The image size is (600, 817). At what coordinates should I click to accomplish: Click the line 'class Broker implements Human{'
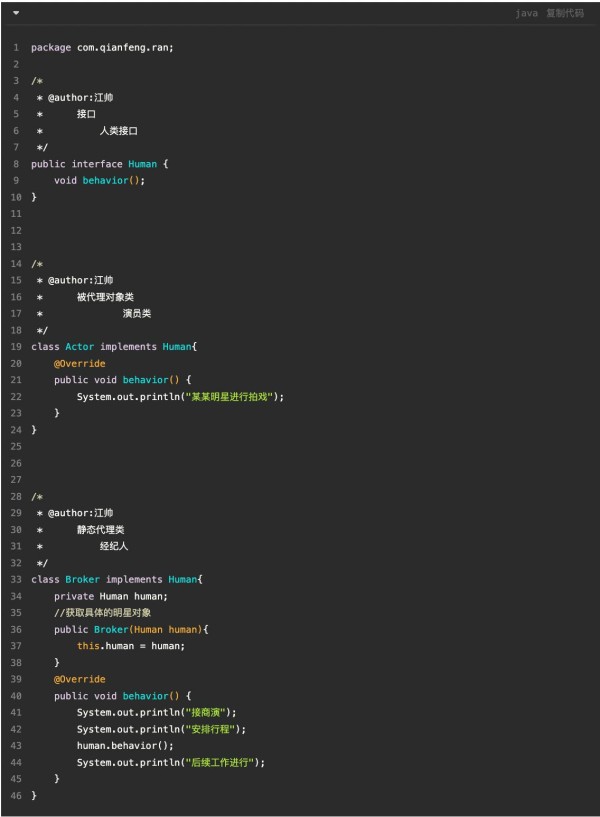point(117,579)
